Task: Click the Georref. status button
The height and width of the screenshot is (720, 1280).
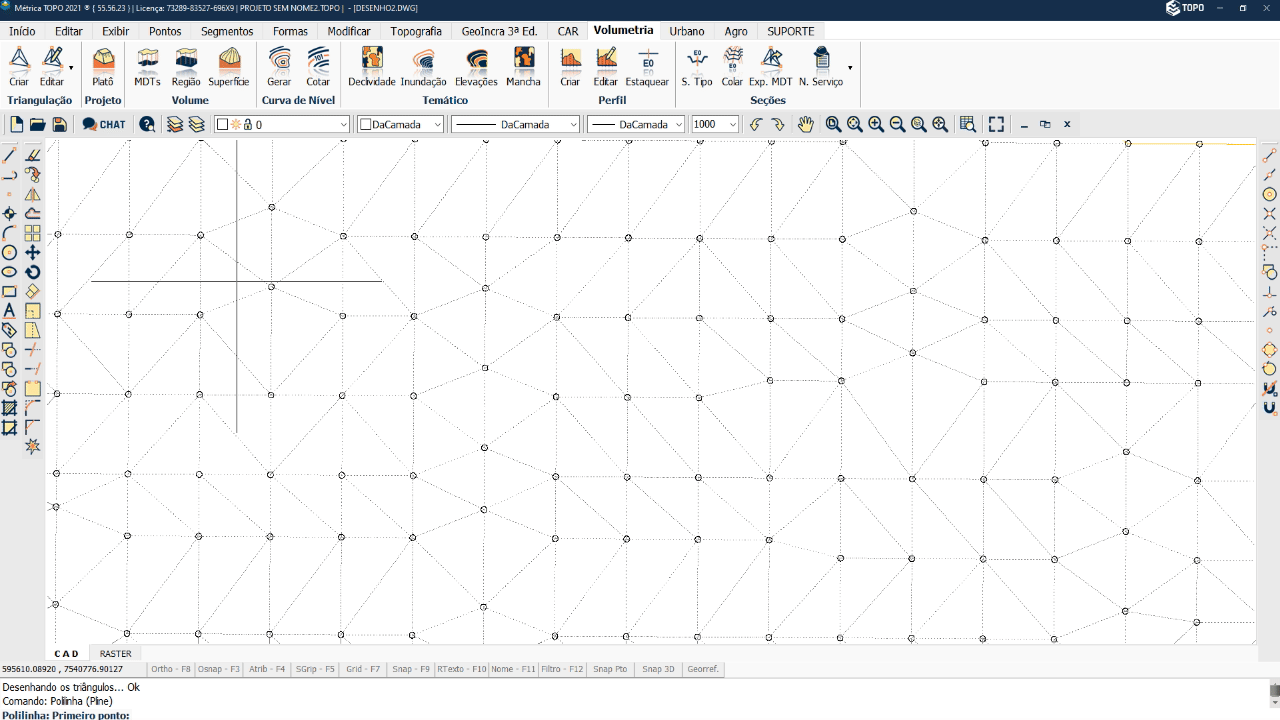Action: tap(703, 669)
